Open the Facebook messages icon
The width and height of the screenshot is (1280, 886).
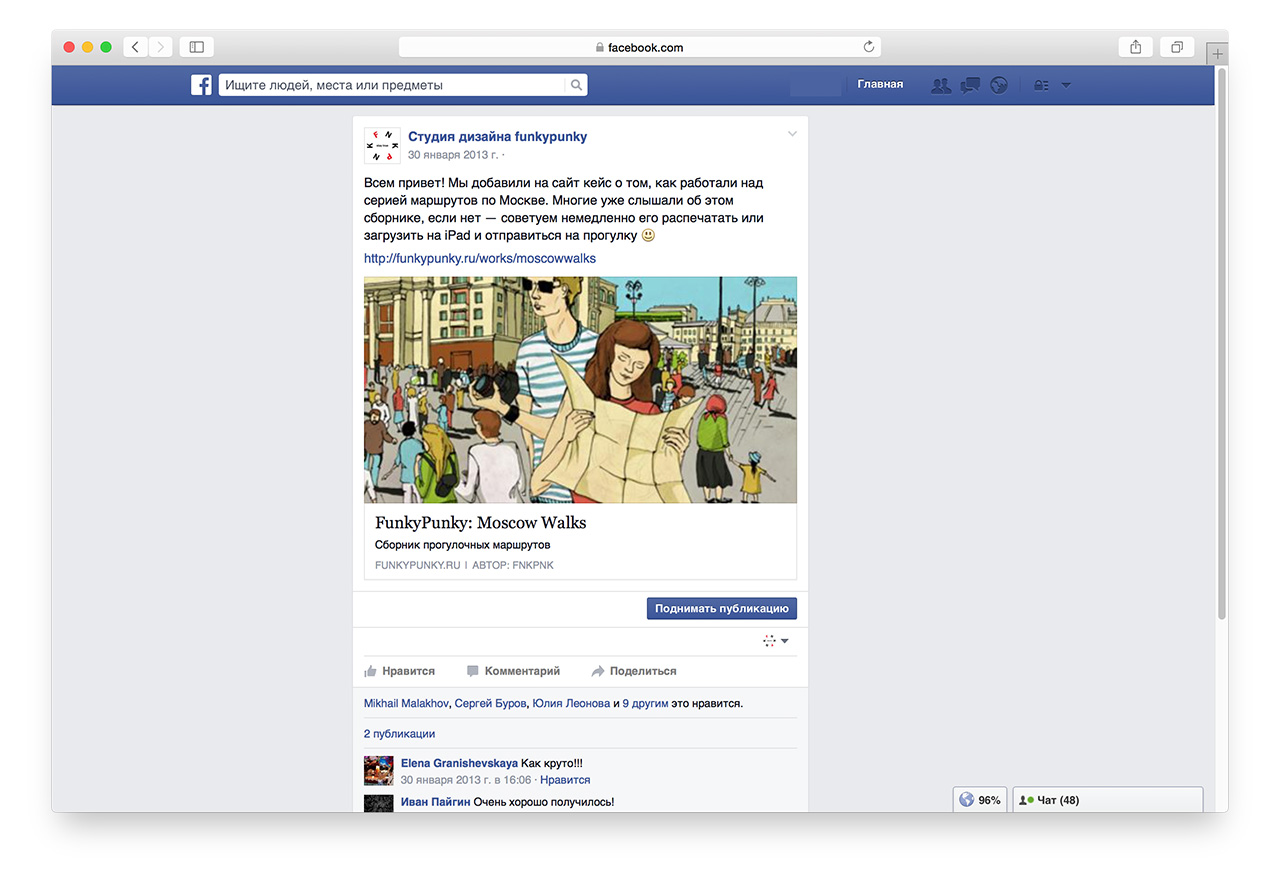969,85
